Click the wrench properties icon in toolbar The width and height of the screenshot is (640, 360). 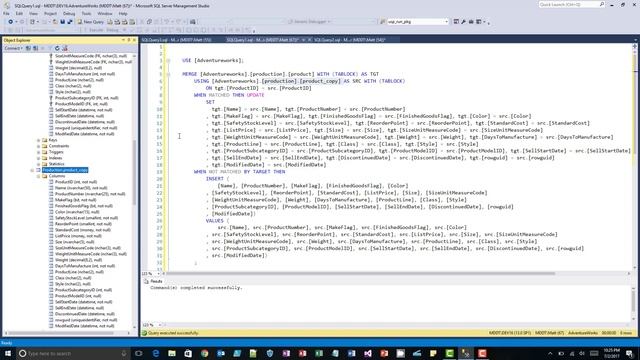click(464, 22)
